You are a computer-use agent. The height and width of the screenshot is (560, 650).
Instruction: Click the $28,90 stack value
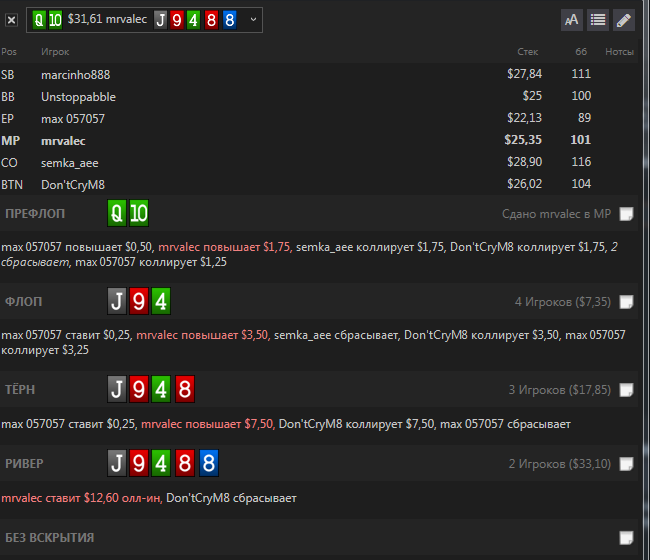(x=524, y=162)
